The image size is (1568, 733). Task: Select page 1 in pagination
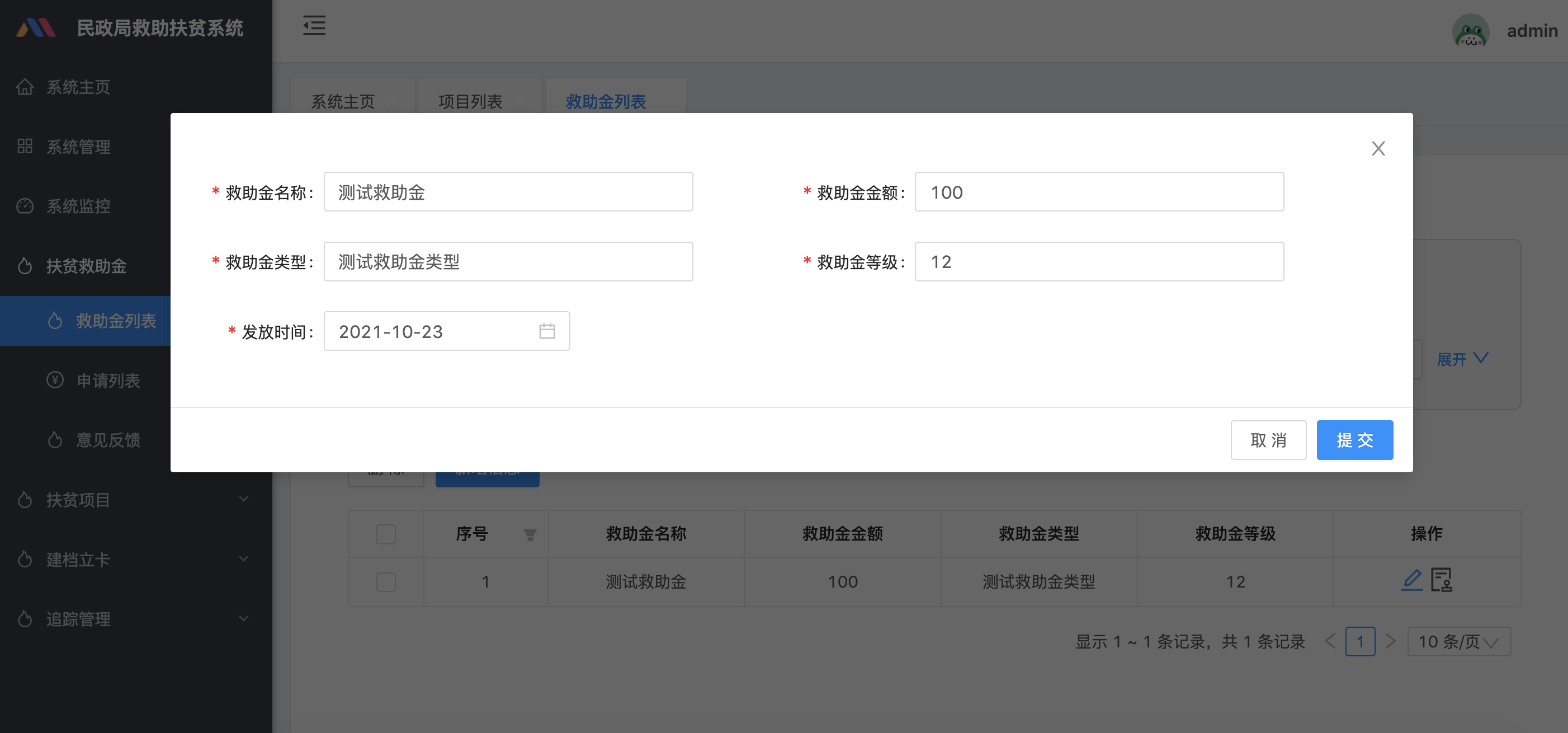tap(1360, 641)
